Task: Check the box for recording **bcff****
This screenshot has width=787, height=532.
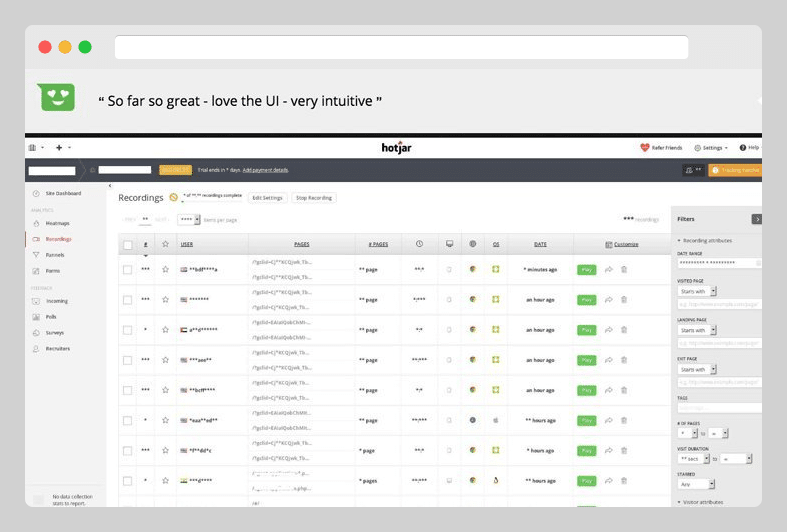Action: pos(127,390)
